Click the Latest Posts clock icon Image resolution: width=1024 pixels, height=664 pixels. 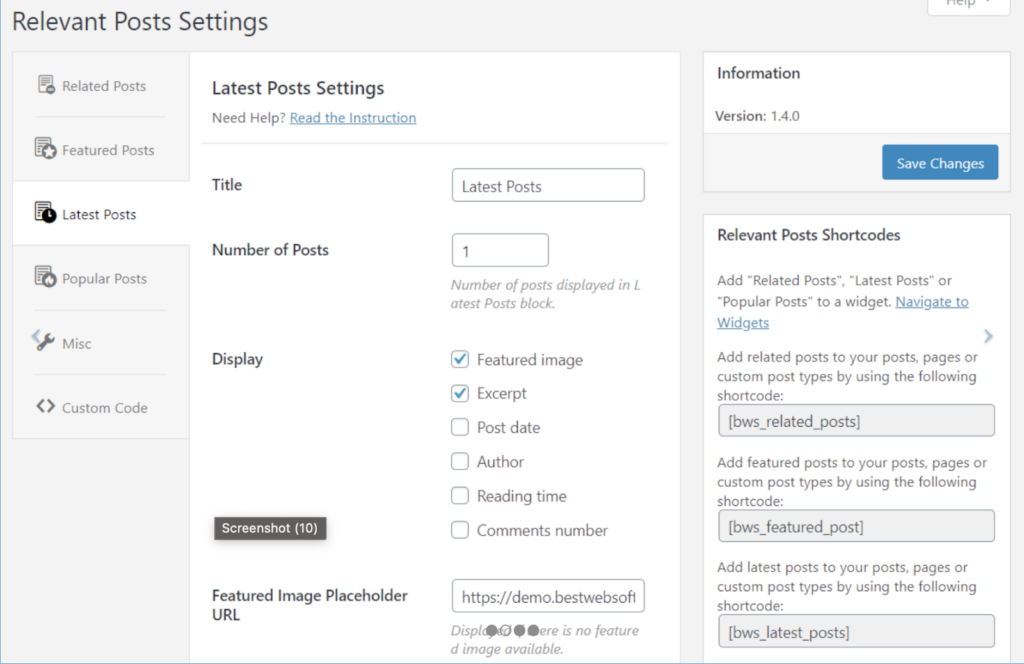click(x=45, y=213)
